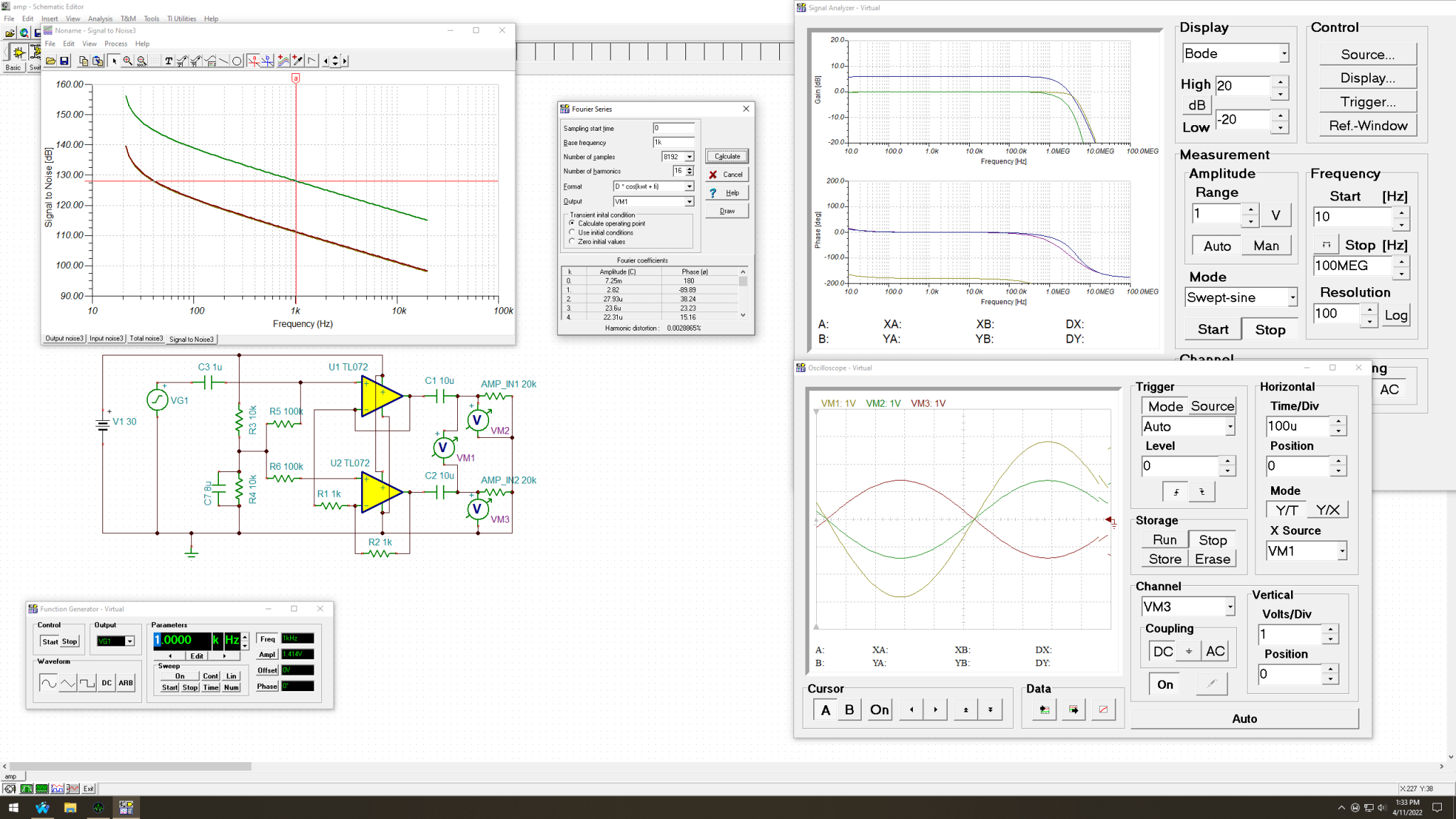Click Draw in Fourier Series dialog

(x=727, y=211)
